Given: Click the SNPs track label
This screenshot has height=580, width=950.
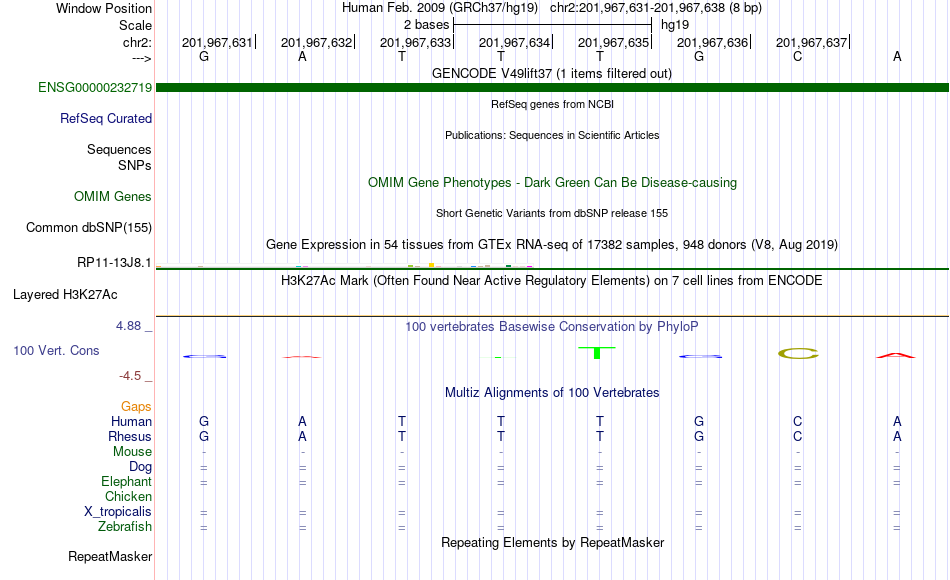Looking at the screenshot, I should click(135, 165).
